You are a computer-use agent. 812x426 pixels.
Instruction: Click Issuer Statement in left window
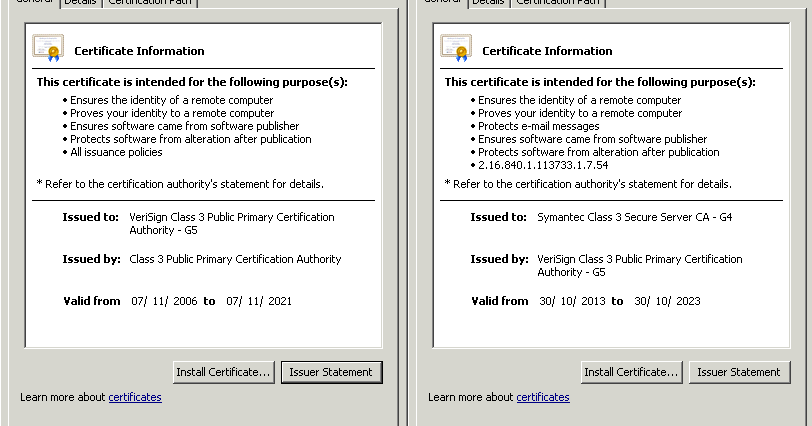[x=331, y=372]
